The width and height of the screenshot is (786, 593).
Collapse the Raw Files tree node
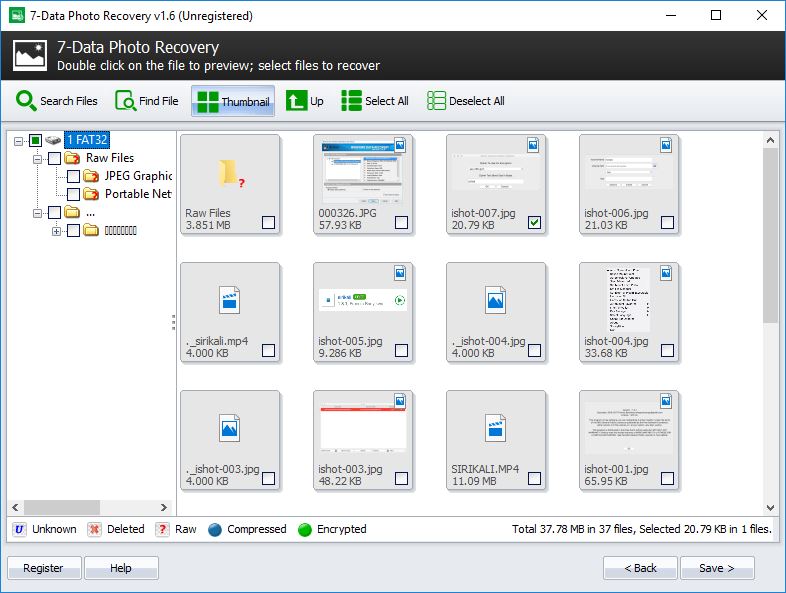tap(38, 159)
